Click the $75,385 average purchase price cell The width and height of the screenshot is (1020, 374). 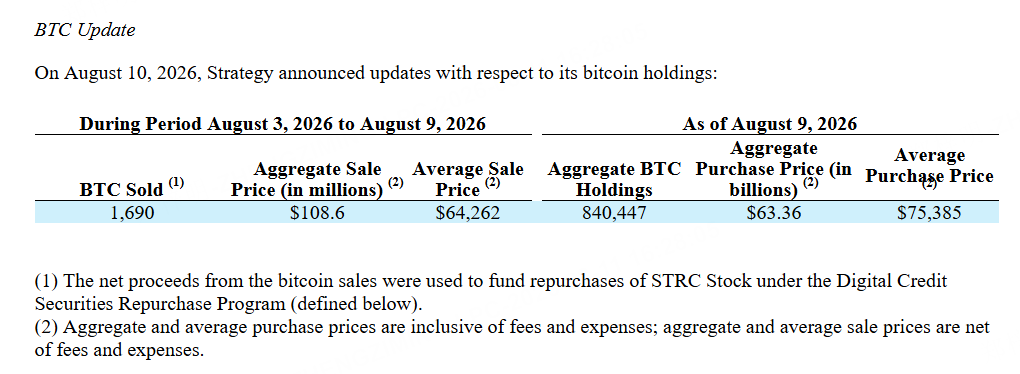click(x=928, y=212)
